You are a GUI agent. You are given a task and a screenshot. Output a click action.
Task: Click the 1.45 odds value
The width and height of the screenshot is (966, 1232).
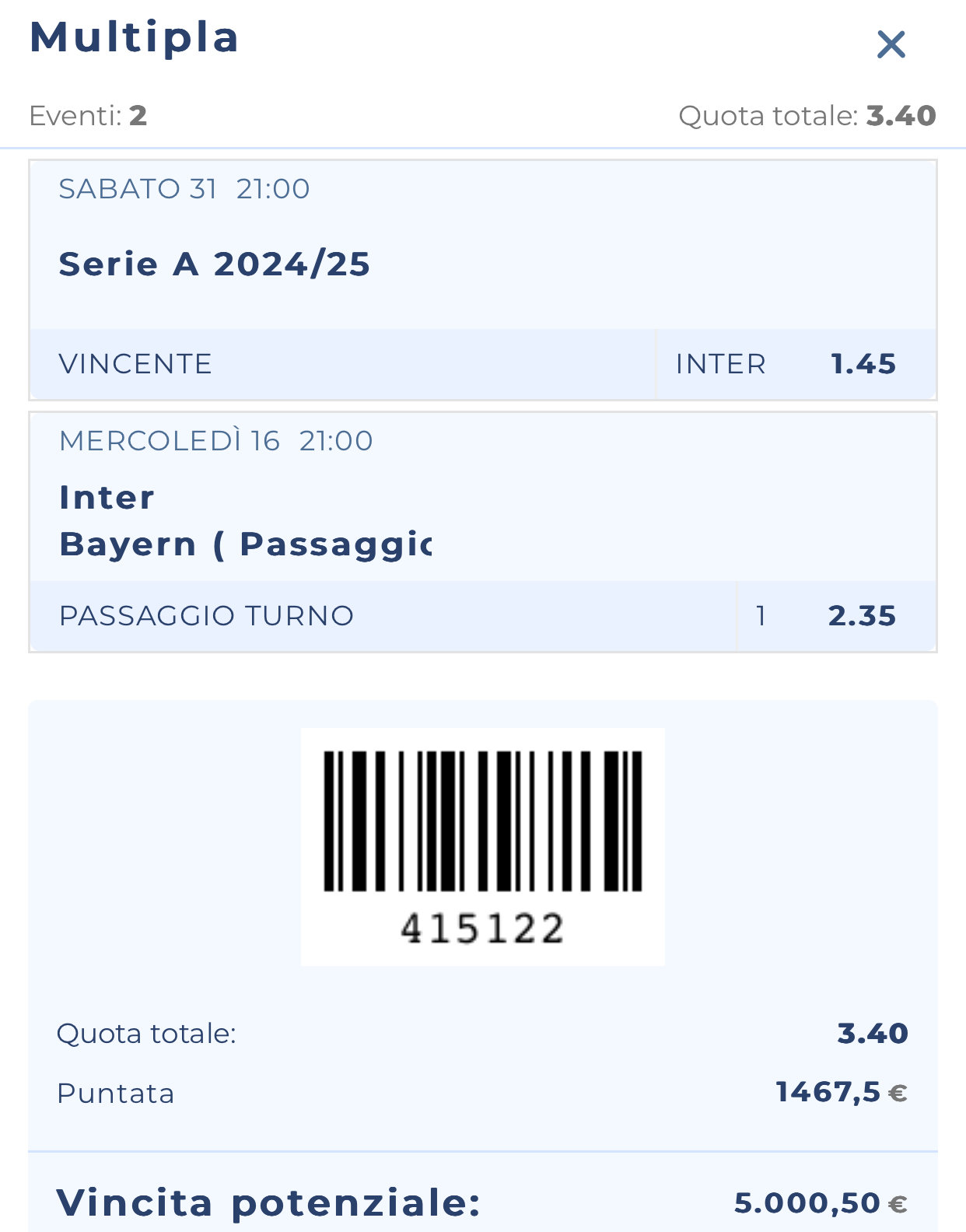[x=863, y=364]
